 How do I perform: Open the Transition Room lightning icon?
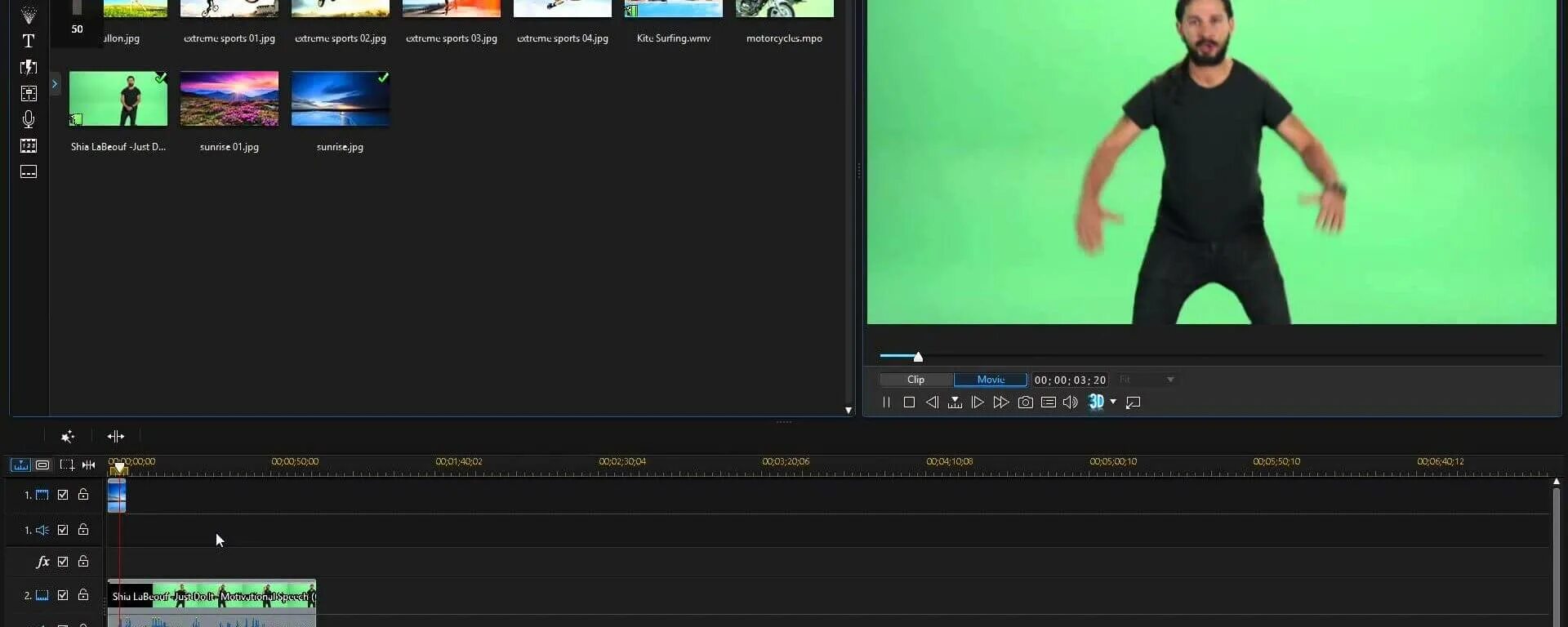(x=29, y=67)
